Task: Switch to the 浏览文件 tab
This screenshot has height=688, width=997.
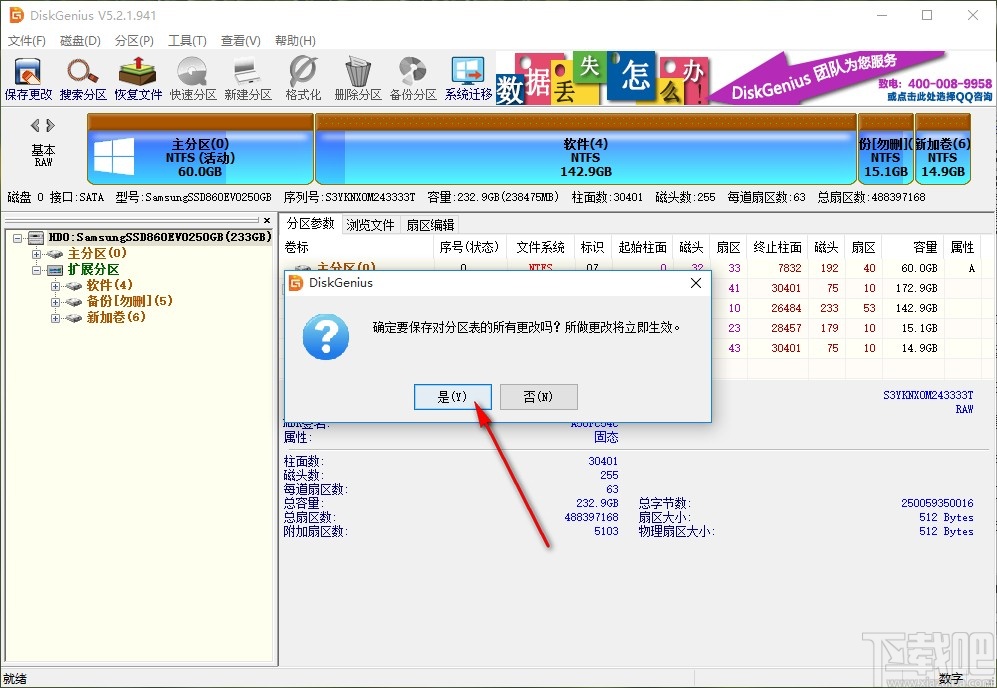Action: (370, 224)
